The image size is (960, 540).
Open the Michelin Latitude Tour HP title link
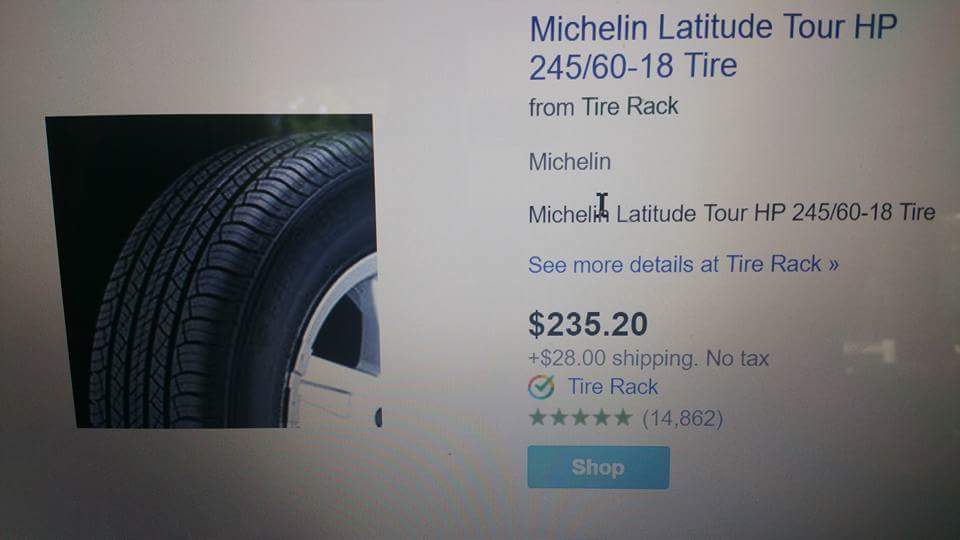tap(713, 47)
